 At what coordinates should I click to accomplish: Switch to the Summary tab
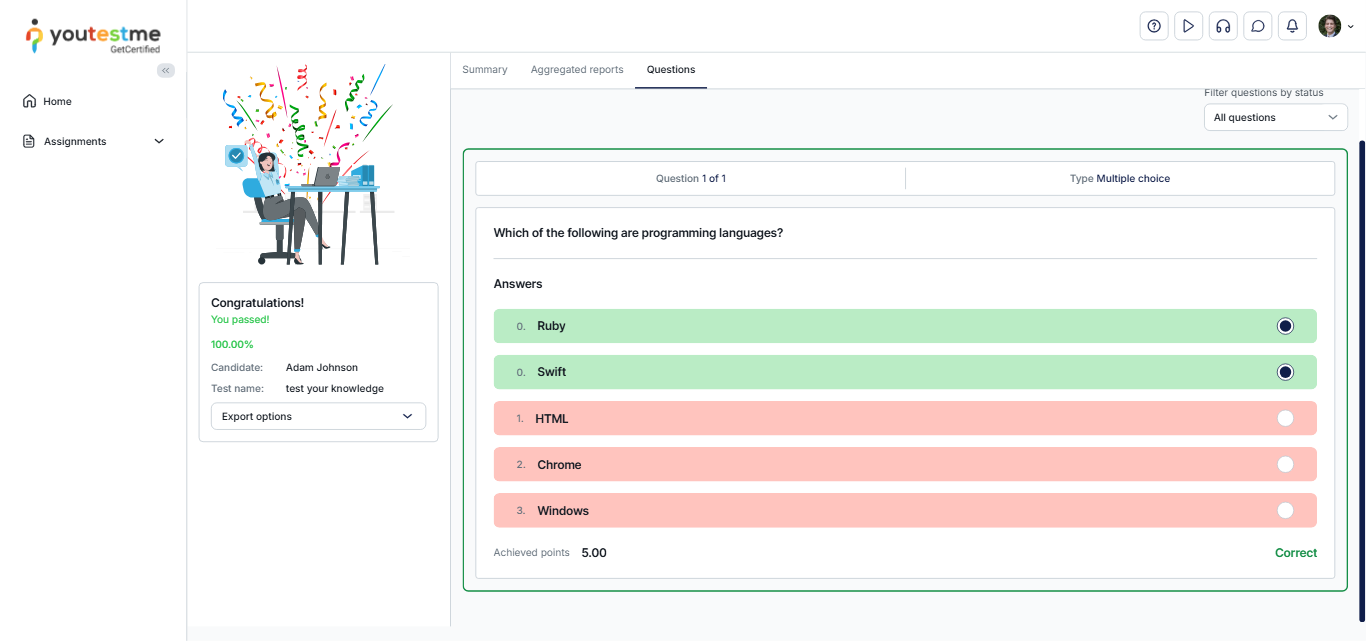coord(484,70)
